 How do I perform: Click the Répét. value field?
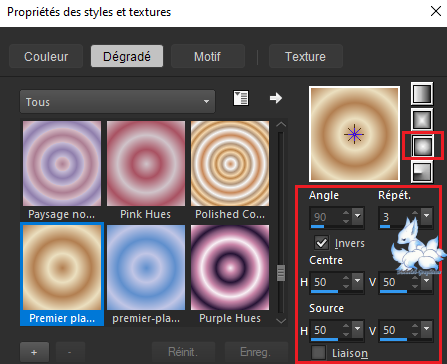pos(395,217)
